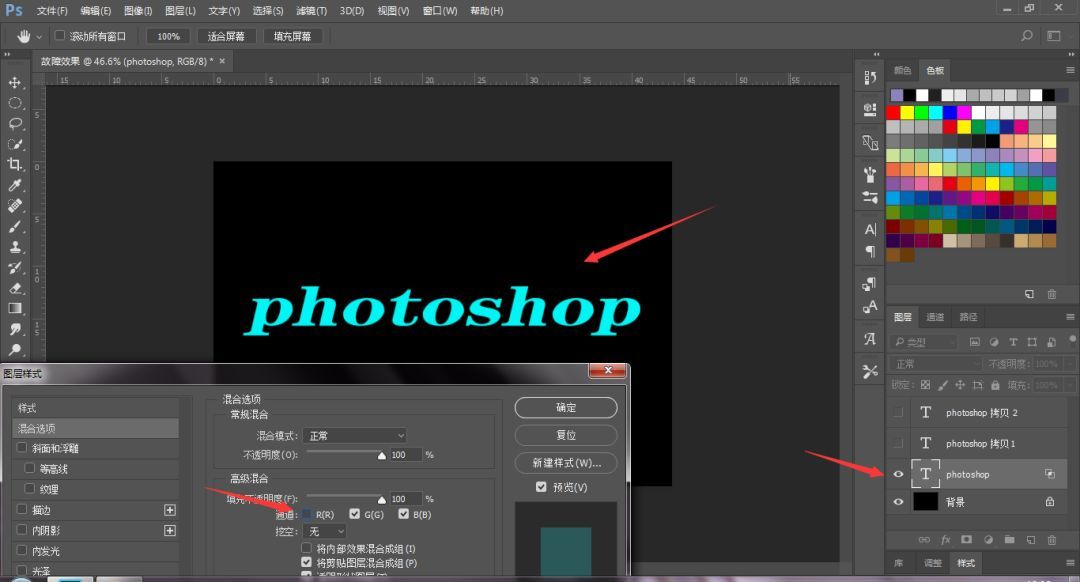Select the Healing Brush tool
The width and height of the screenshot is (1080, 582).
point(14,206)
